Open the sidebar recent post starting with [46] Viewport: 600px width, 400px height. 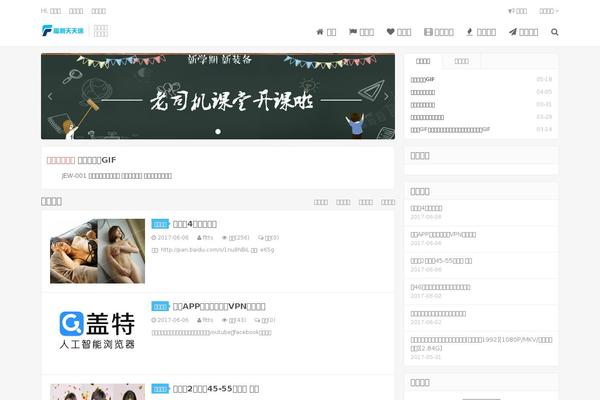[x=440, y=287]
